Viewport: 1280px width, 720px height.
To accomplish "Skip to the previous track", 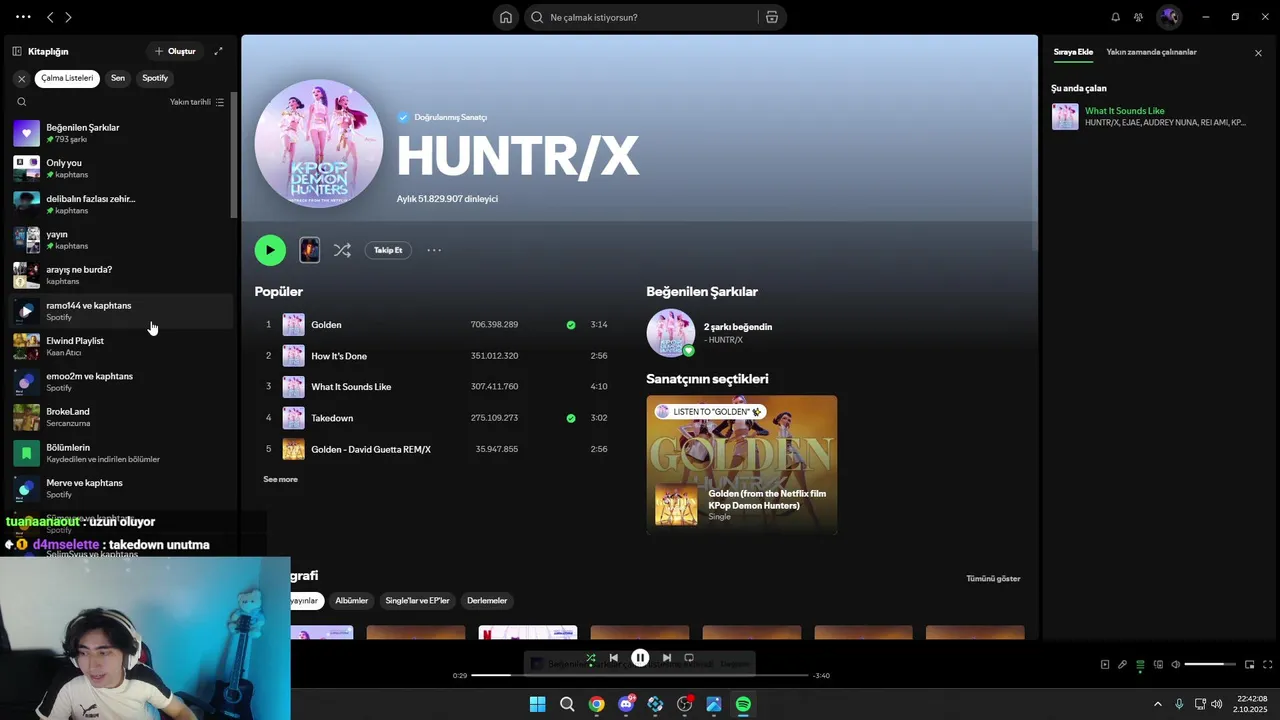I will click(613, 658).
